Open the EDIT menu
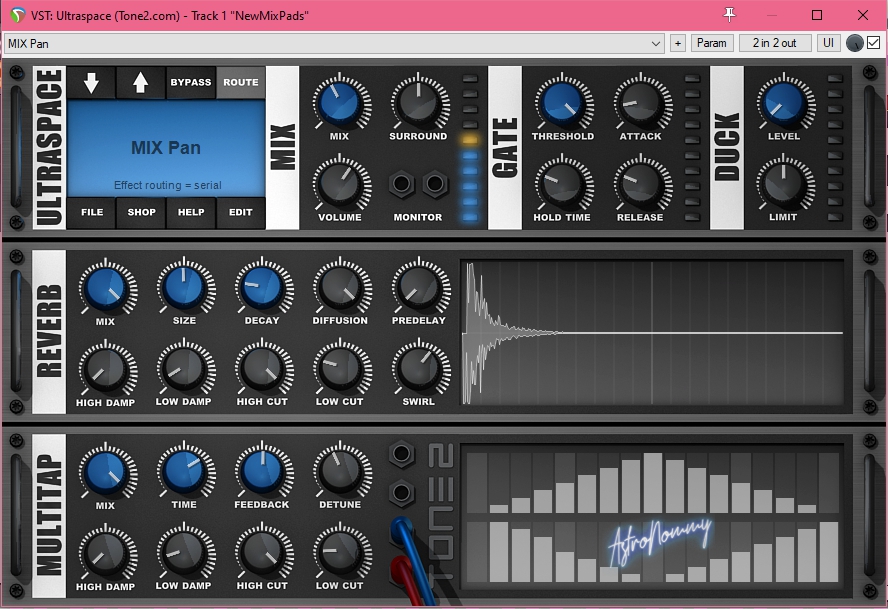The width and height of the screenshot is (888, 609). point(241,212)
